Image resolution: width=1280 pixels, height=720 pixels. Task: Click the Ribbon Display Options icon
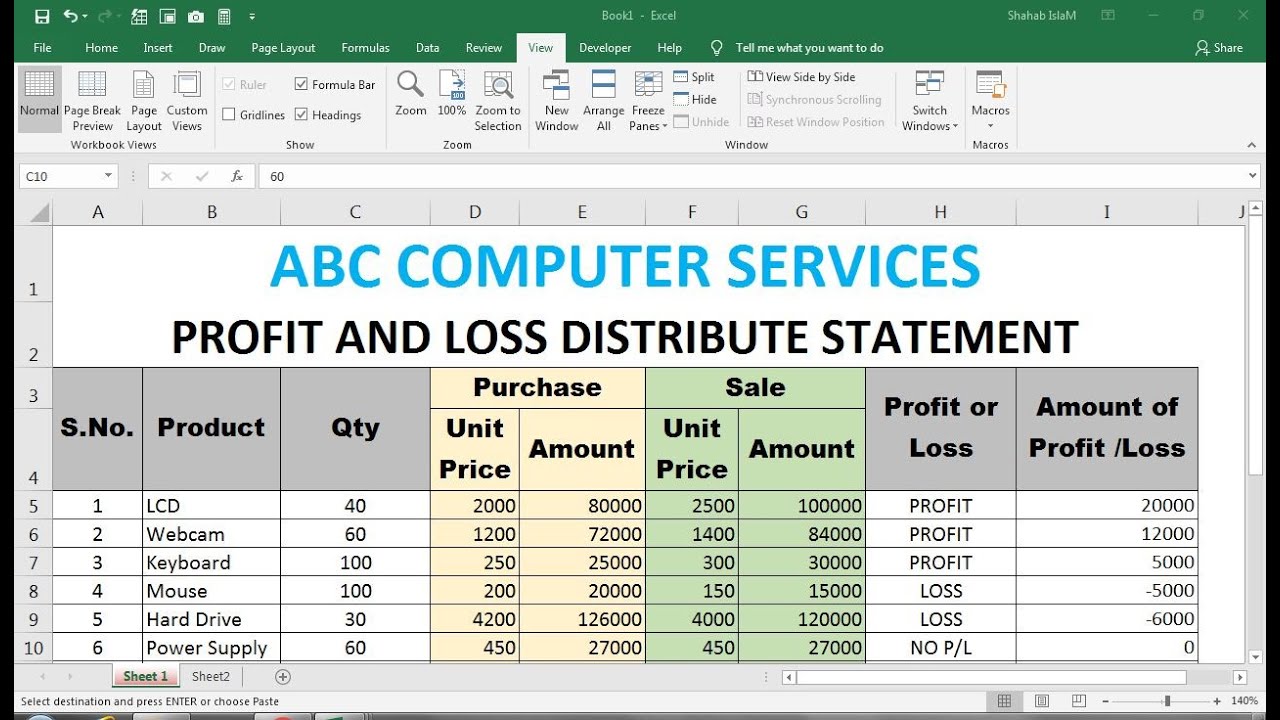click(x=1108, y=16)
